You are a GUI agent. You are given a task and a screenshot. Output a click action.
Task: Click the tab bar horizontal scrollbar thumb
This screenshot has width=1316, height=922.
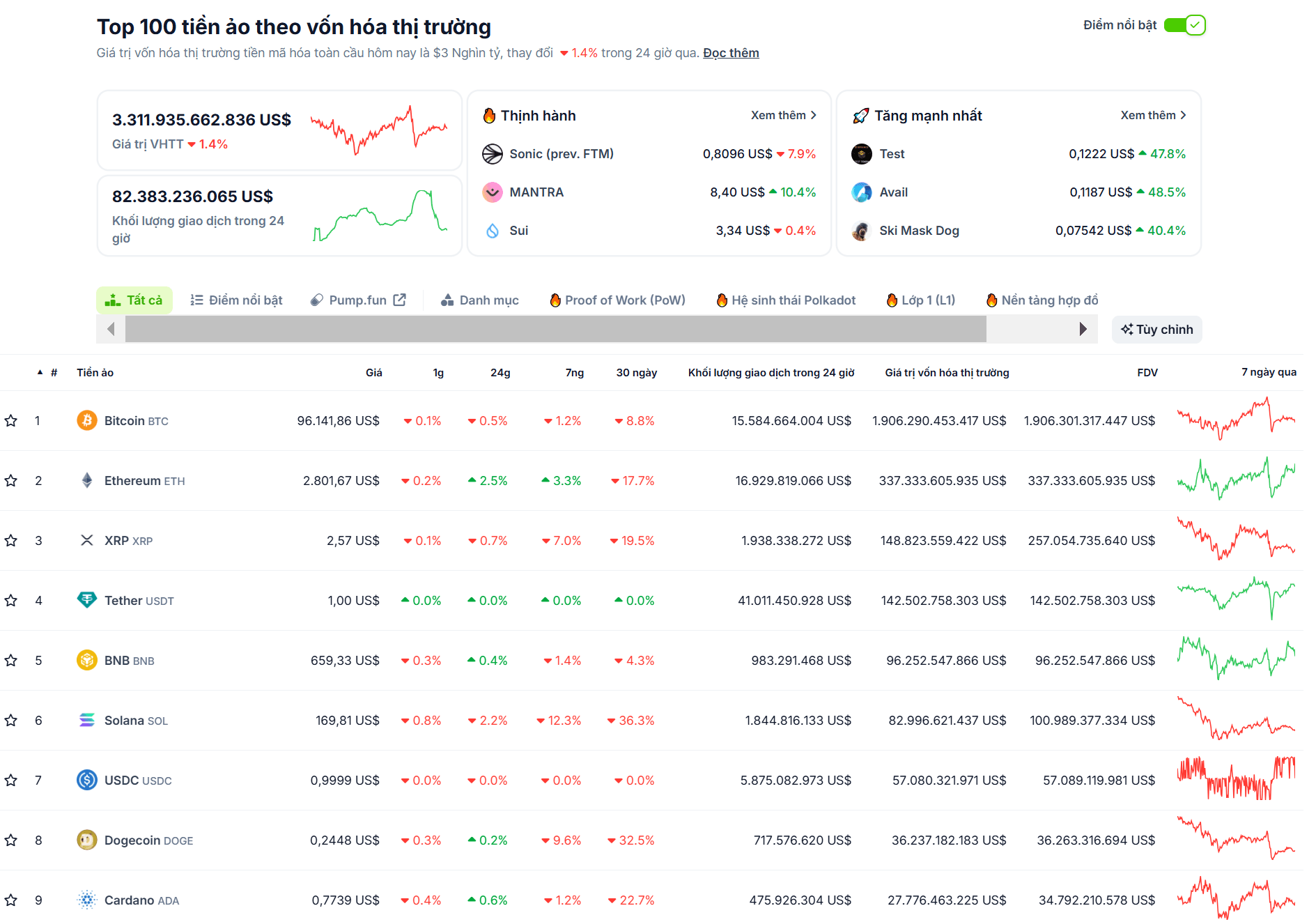(x=556, y=329)
